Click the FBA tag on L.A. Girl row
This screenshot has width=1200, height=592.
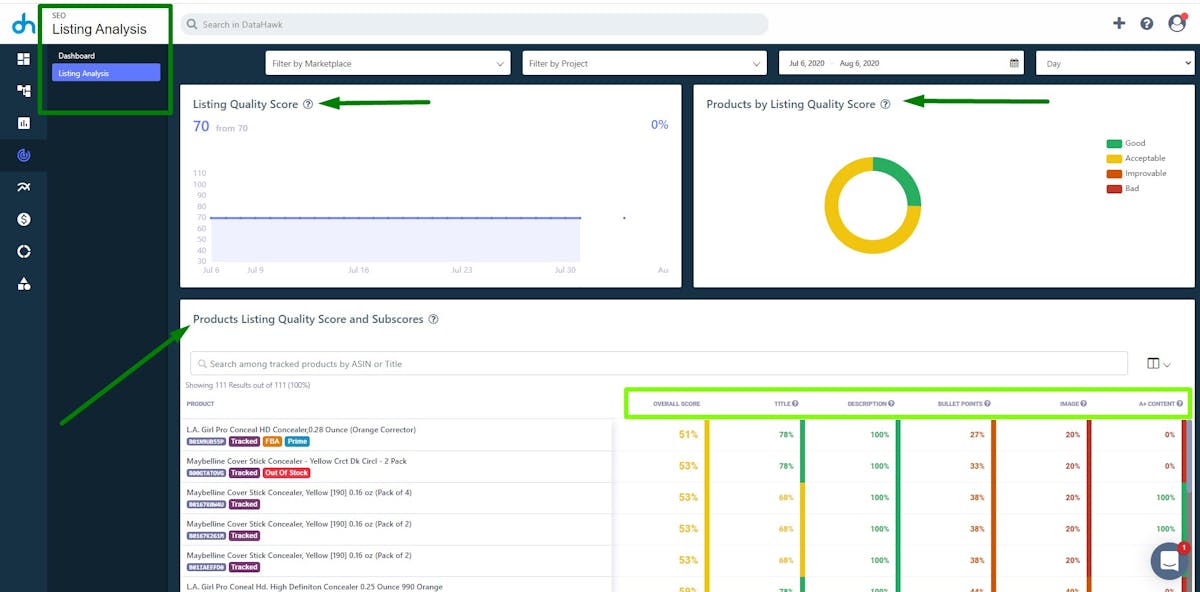(x=271, y=441)
